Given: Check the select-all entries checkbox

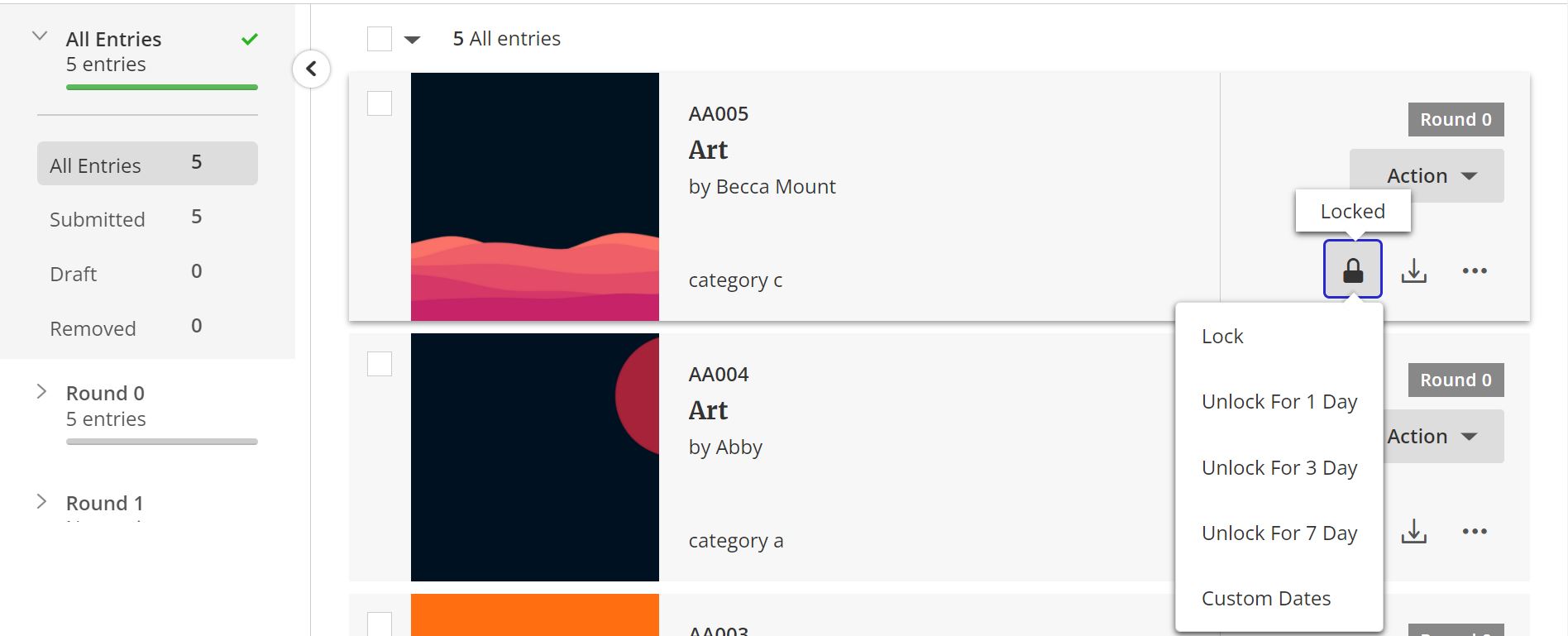Looking at the screenshot, I should pos(380,39).
